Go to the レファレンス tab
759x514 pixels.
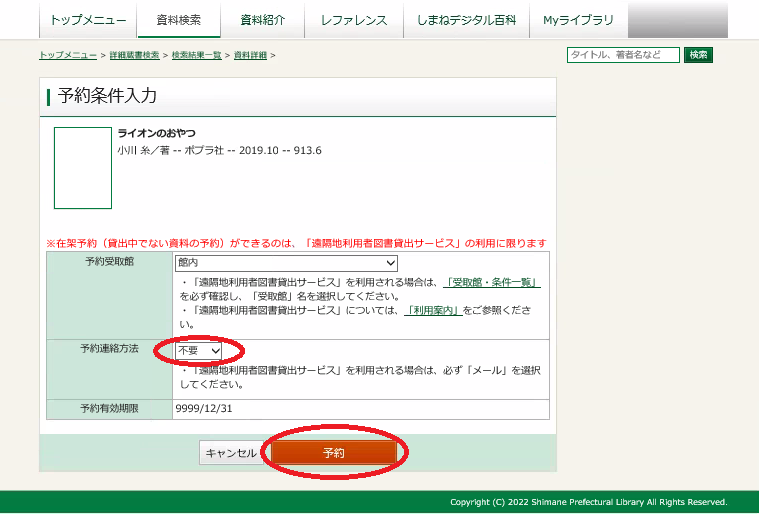pyautogui.click(x=354, y=20)
